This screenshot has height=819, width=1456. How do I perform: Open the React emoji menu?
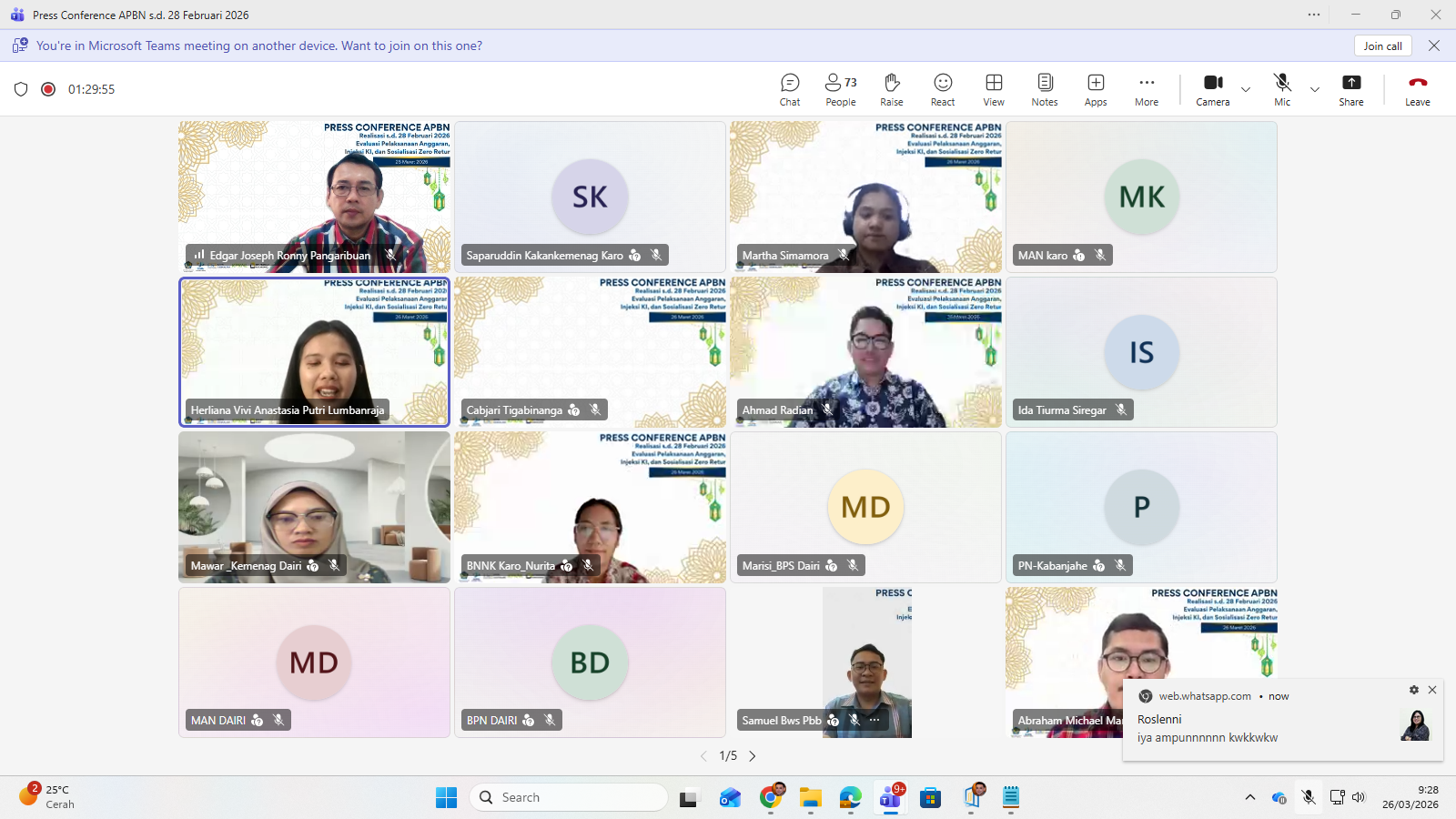943,89
